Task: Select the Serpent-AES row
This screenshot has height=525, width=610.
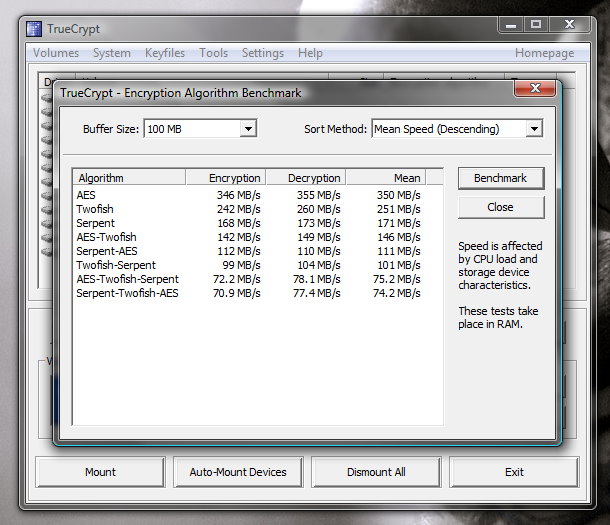Action: pyautogui.click(x=258, y=251)
